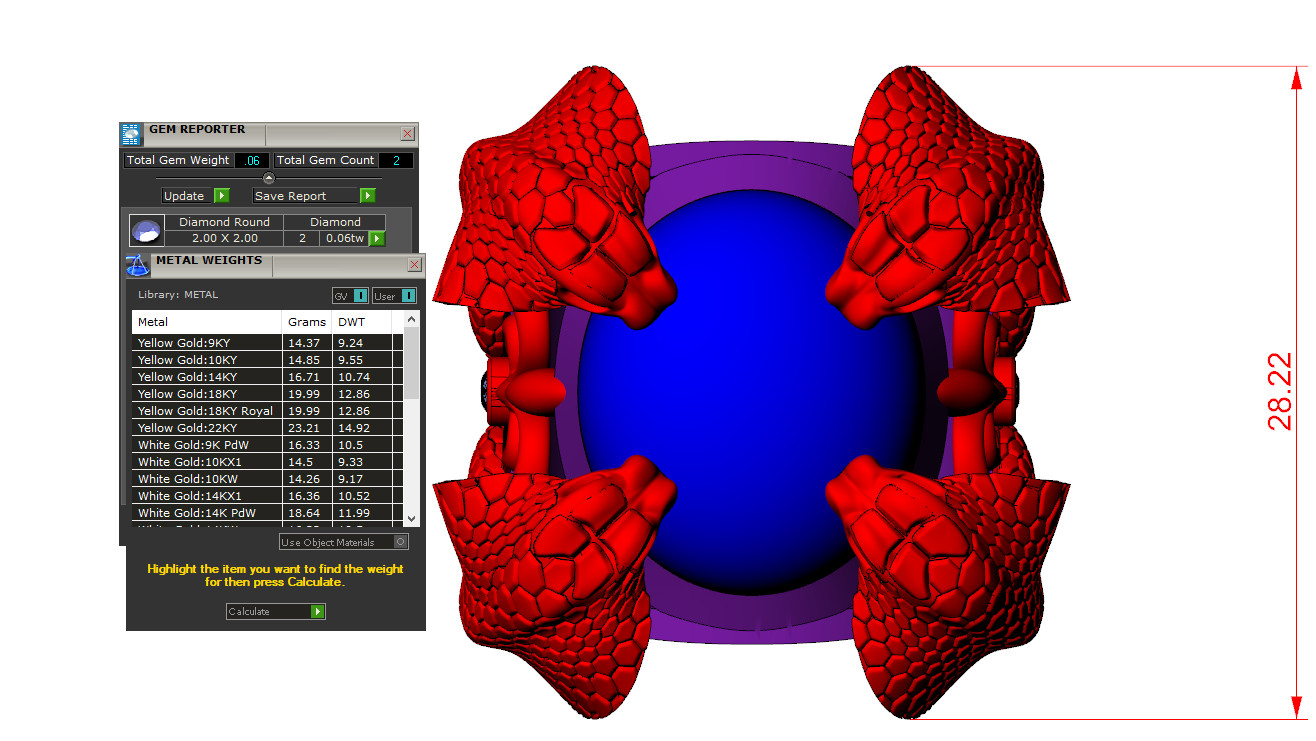Click the green arrow beside 0.06tw

click(377, 238)
